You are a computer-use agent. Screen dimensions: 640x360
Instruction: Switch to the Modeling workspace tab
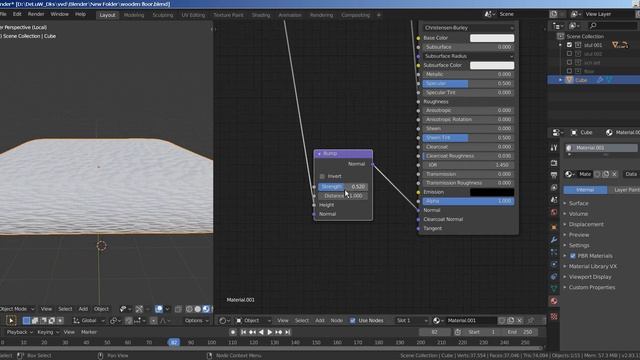[134, 15]
